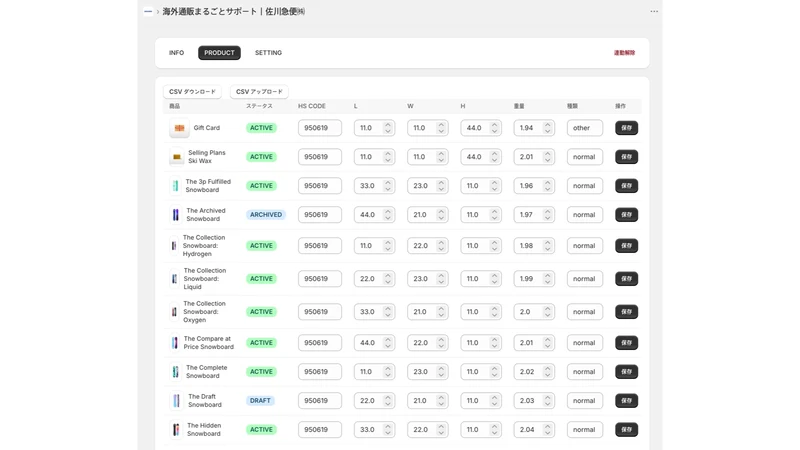The width and height of the screenshot is (800, 450).
Task: Click the HS CODE column header
Action: pos(312,106)
